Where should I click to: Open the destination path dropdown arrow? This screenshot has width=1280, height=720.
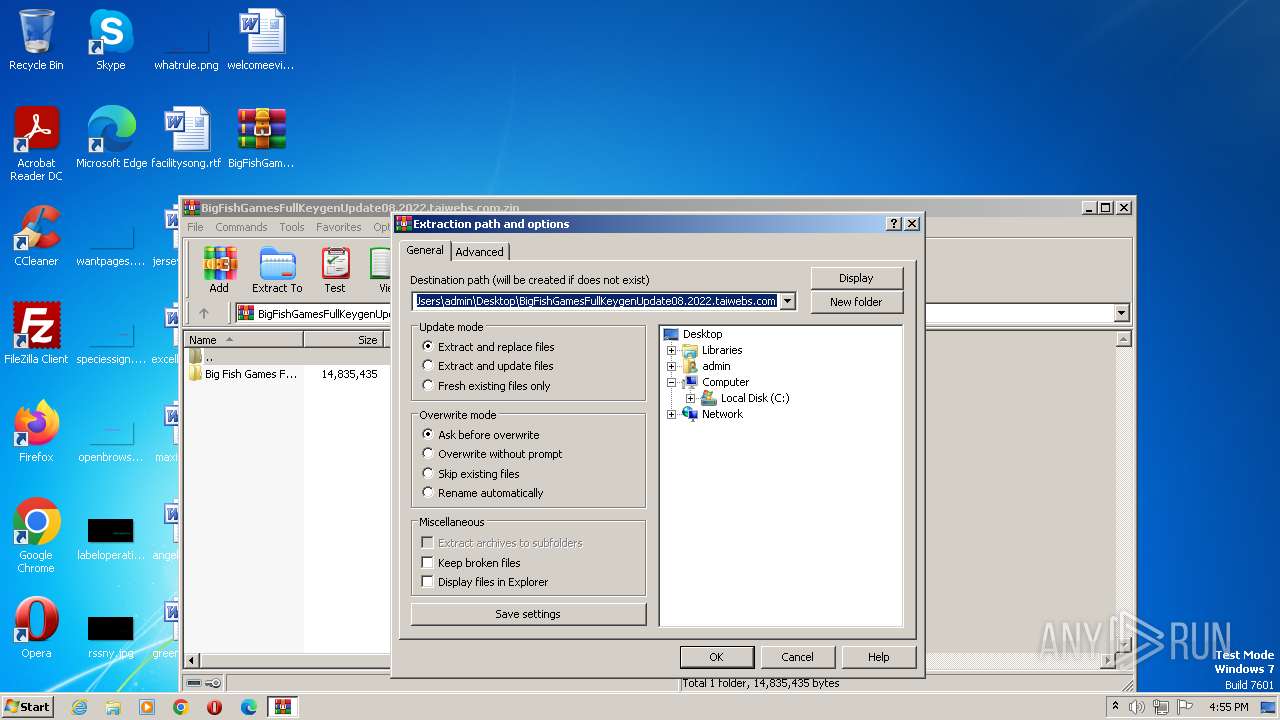[788, 301]
